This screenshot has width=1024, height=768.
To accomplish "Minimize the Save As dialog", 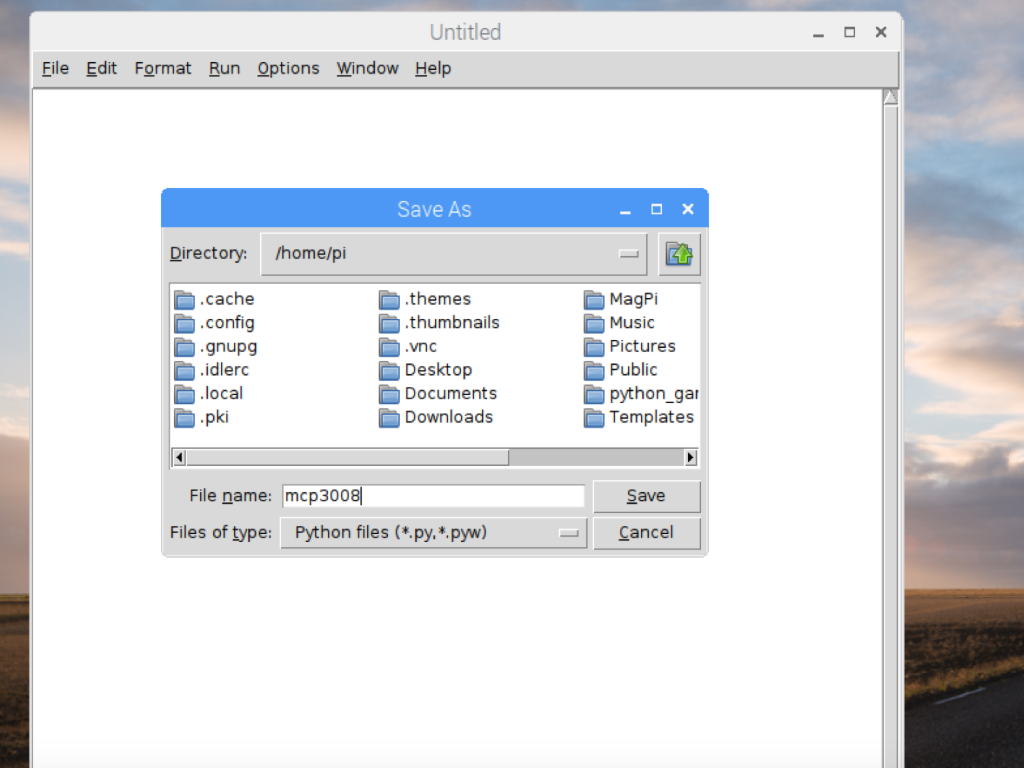I will [x=625, y=210].
